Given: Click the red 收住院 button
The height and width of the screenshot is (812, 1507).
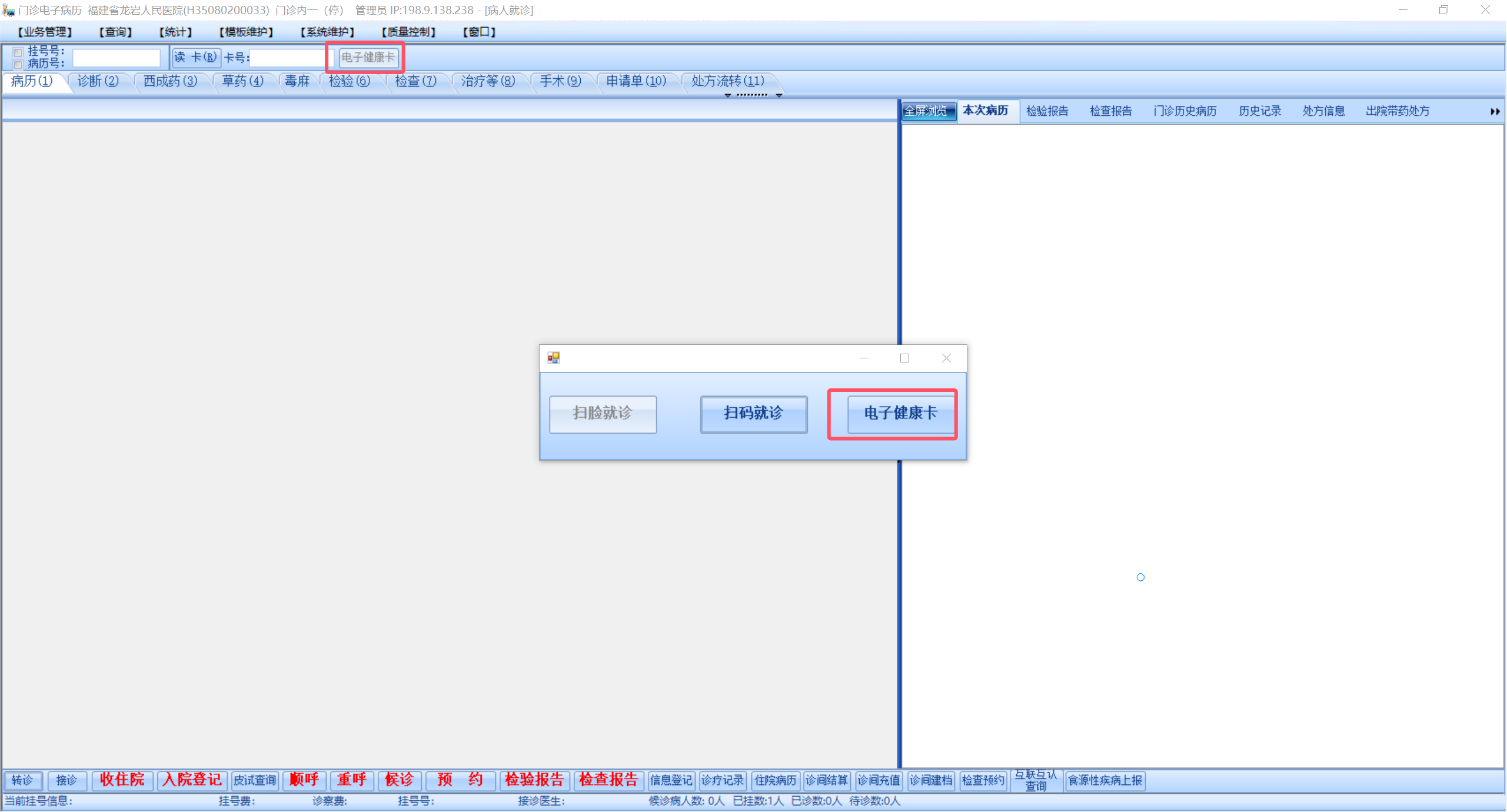Looking at the screenshot, I should [122, 780].
